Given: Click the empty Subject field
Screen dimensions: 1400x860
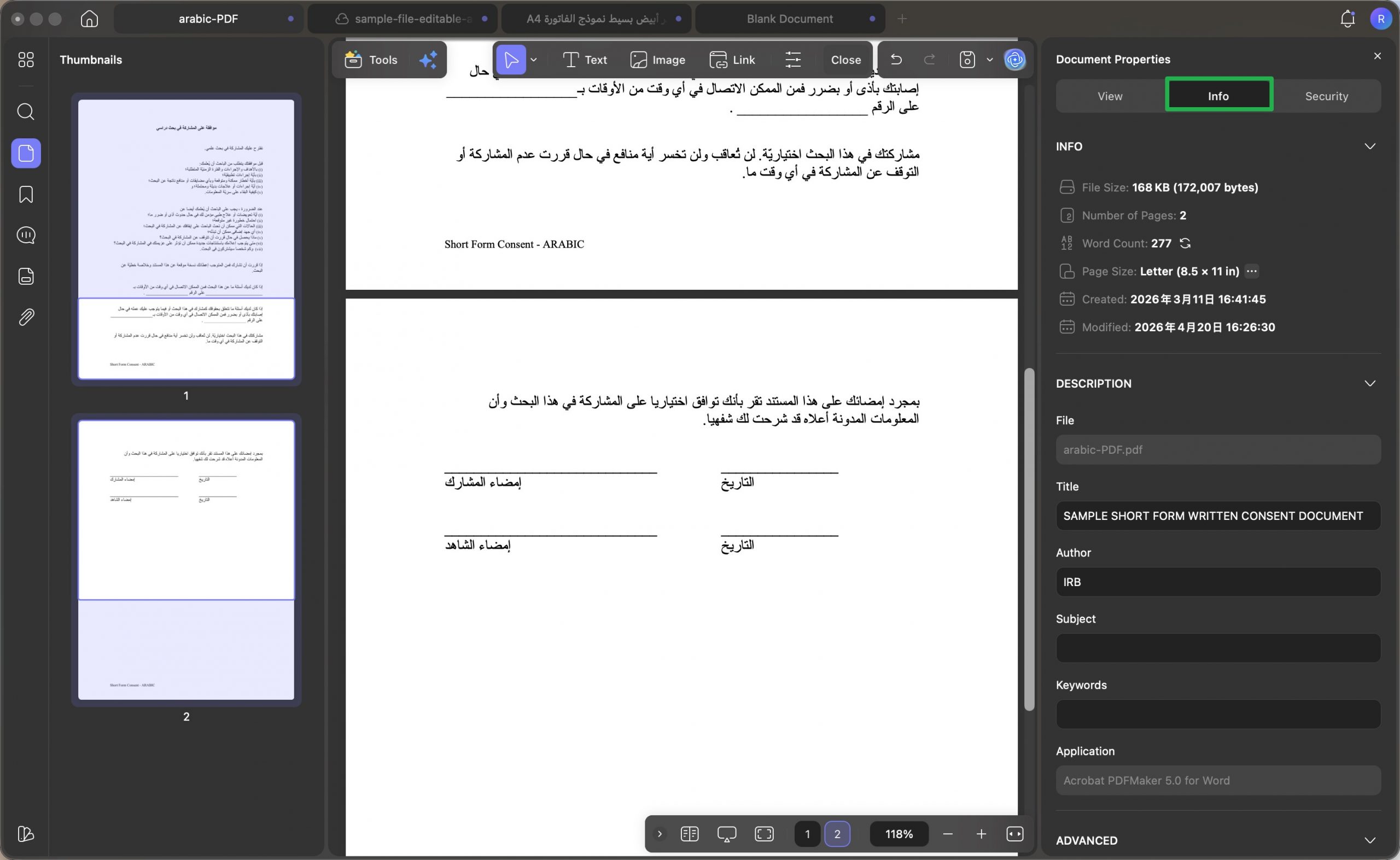Looking at the screenshot, I should pos(1218,648).
